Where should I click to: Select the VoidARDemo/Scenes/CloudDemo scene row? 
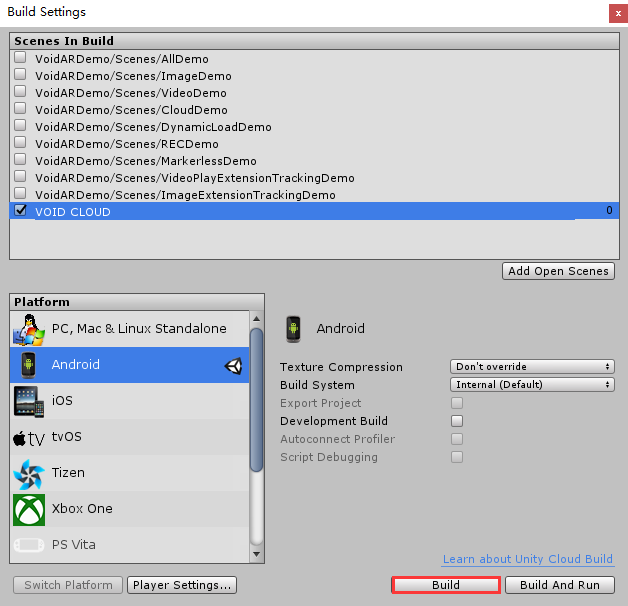tap(314, 110)
